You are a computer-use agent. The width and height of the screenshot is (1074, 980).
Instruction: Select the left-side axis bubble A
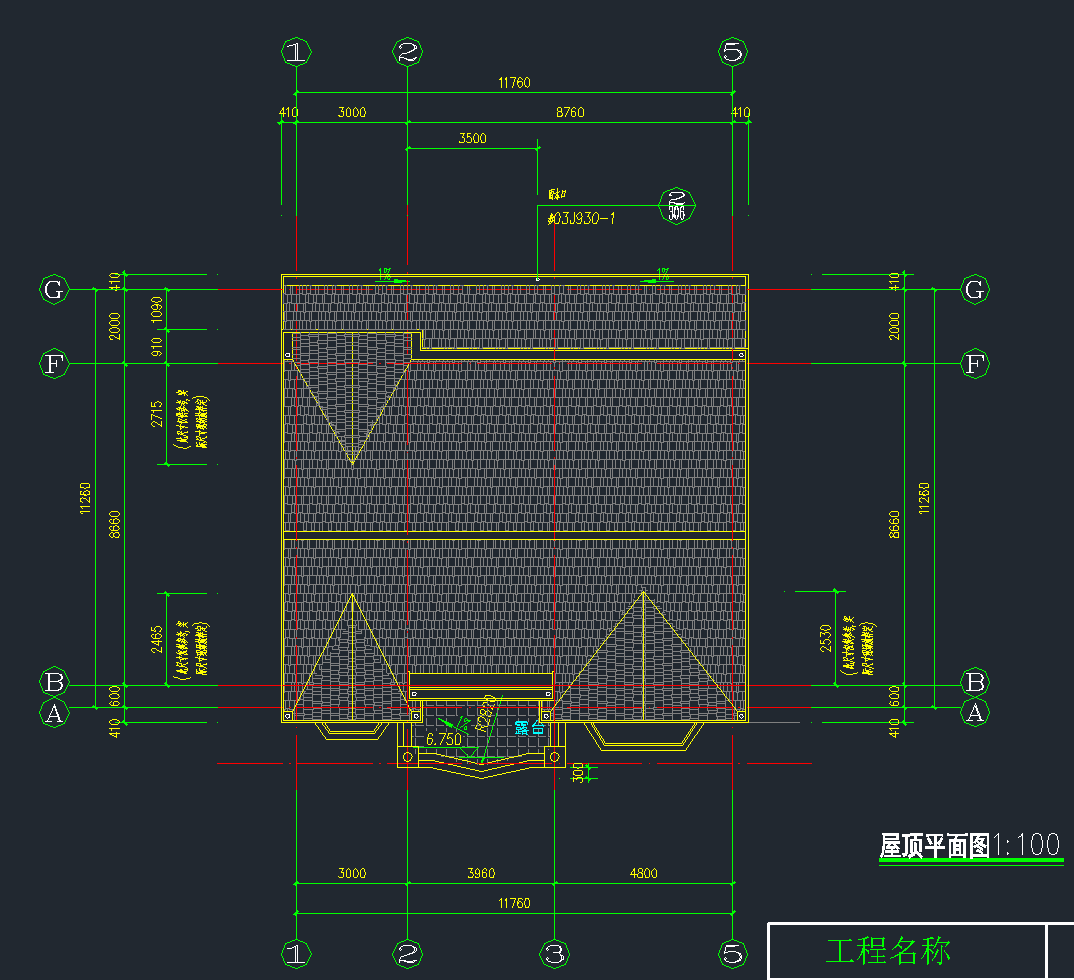pyautogui.click(x=54, y=713)
